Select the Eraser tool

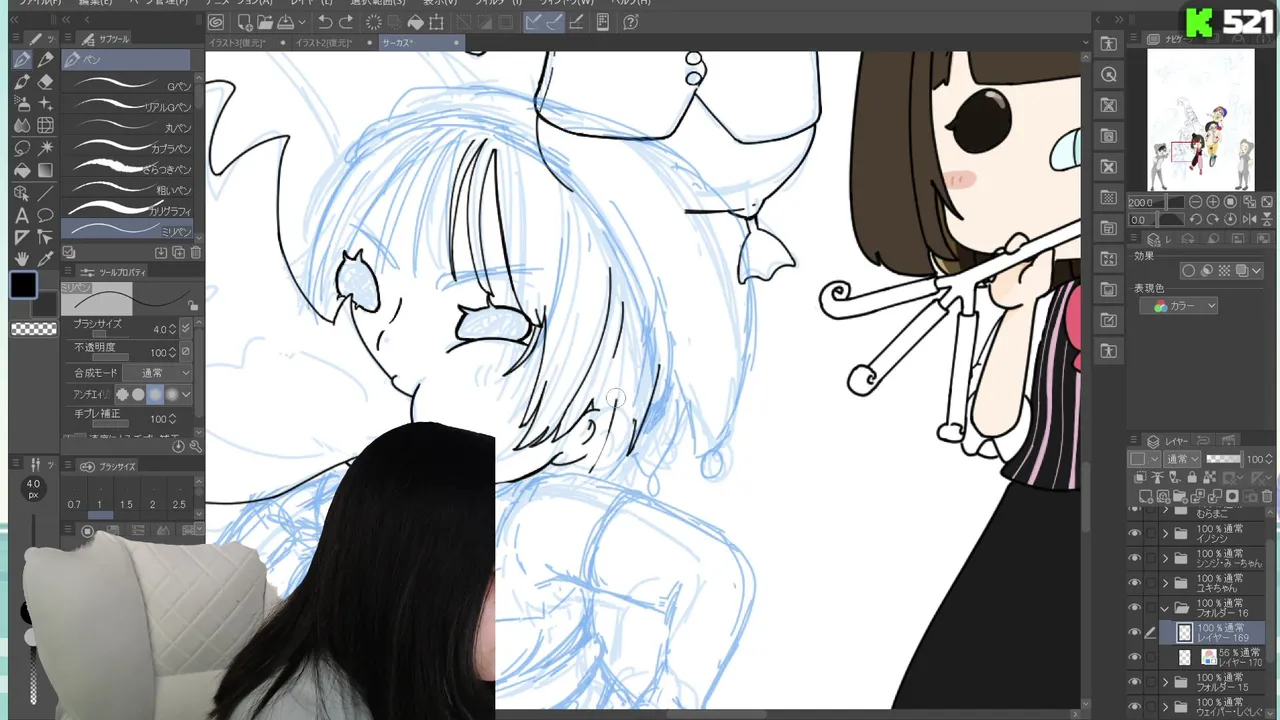tap(45, 82)
